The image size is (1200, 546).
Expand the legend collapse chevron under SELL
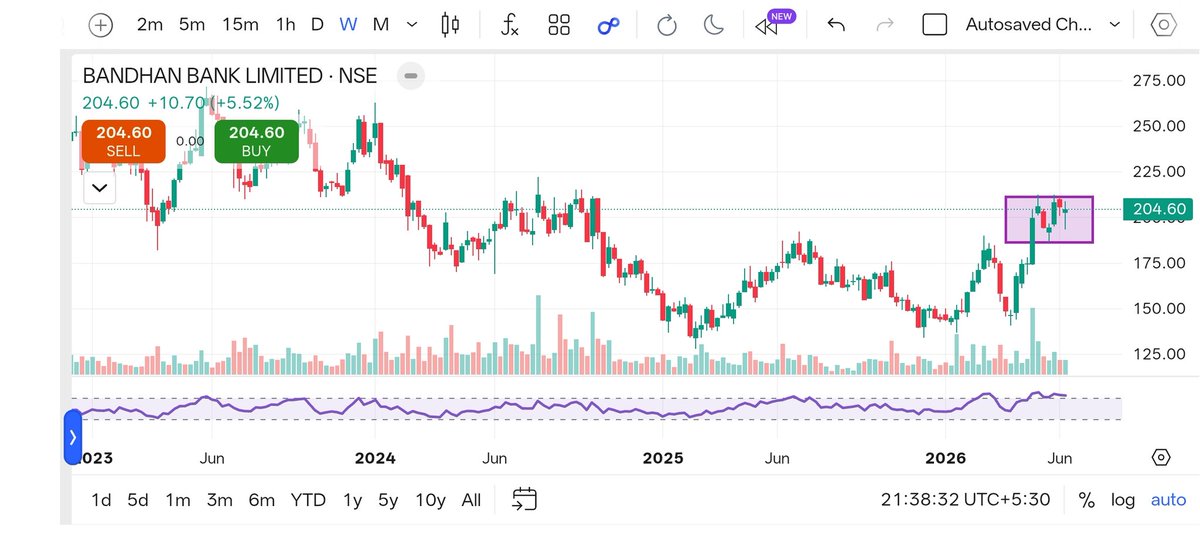click(99, 187)
